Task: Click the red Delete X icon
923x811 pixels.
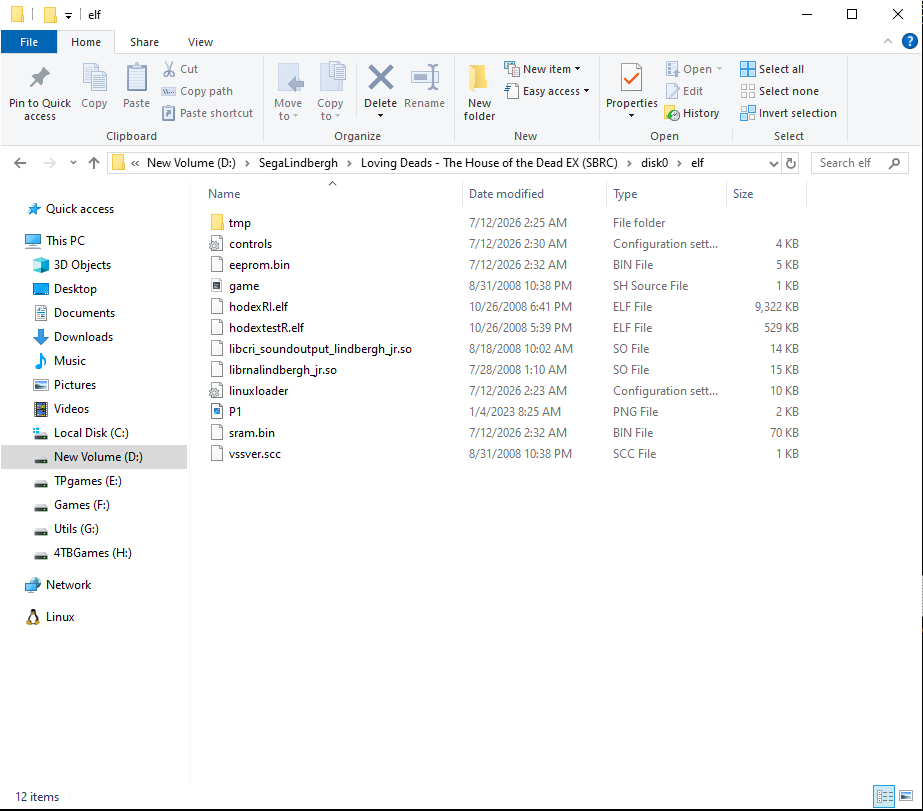Action: pos(380,78)
